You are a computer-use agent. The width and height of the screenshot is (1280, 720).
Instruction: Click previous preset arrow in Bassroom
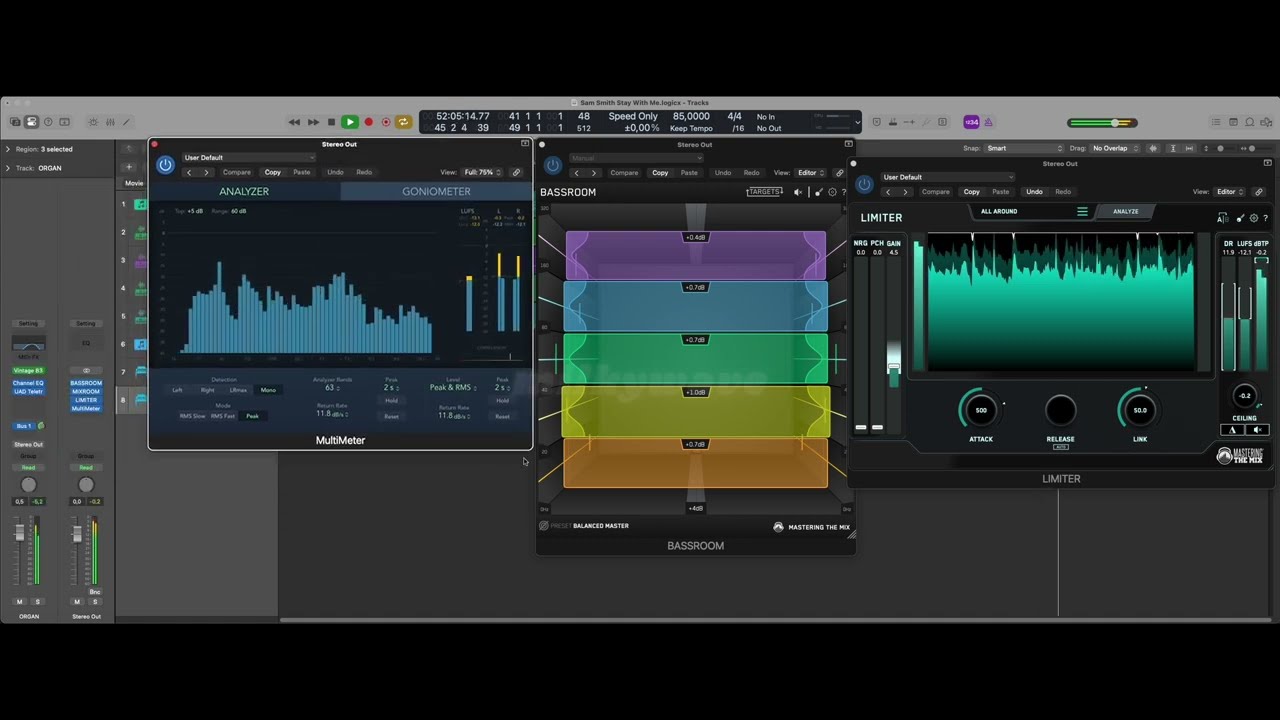pos(576,173)
